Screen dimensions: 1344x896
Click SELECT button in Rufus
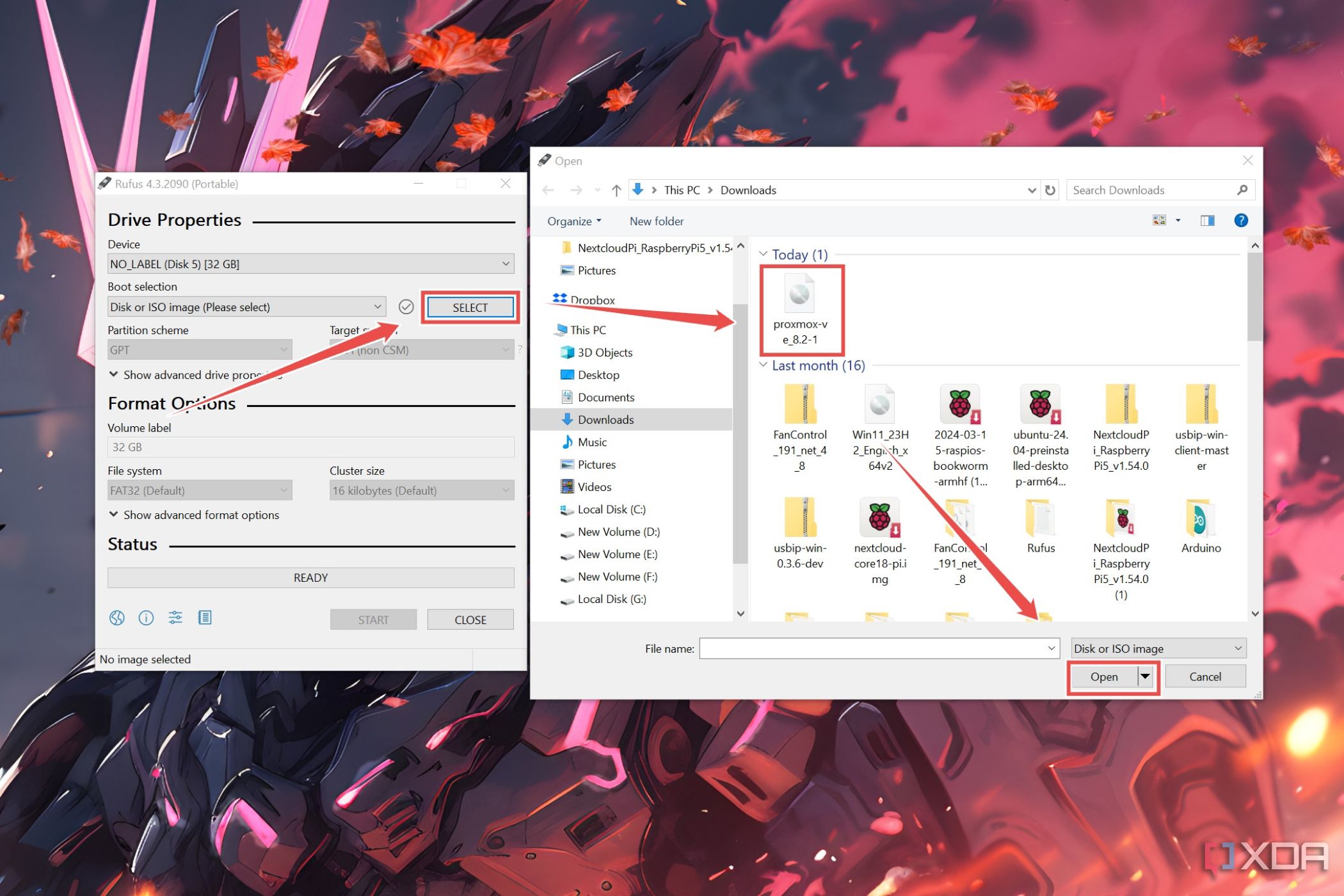(x=470, y=307)
